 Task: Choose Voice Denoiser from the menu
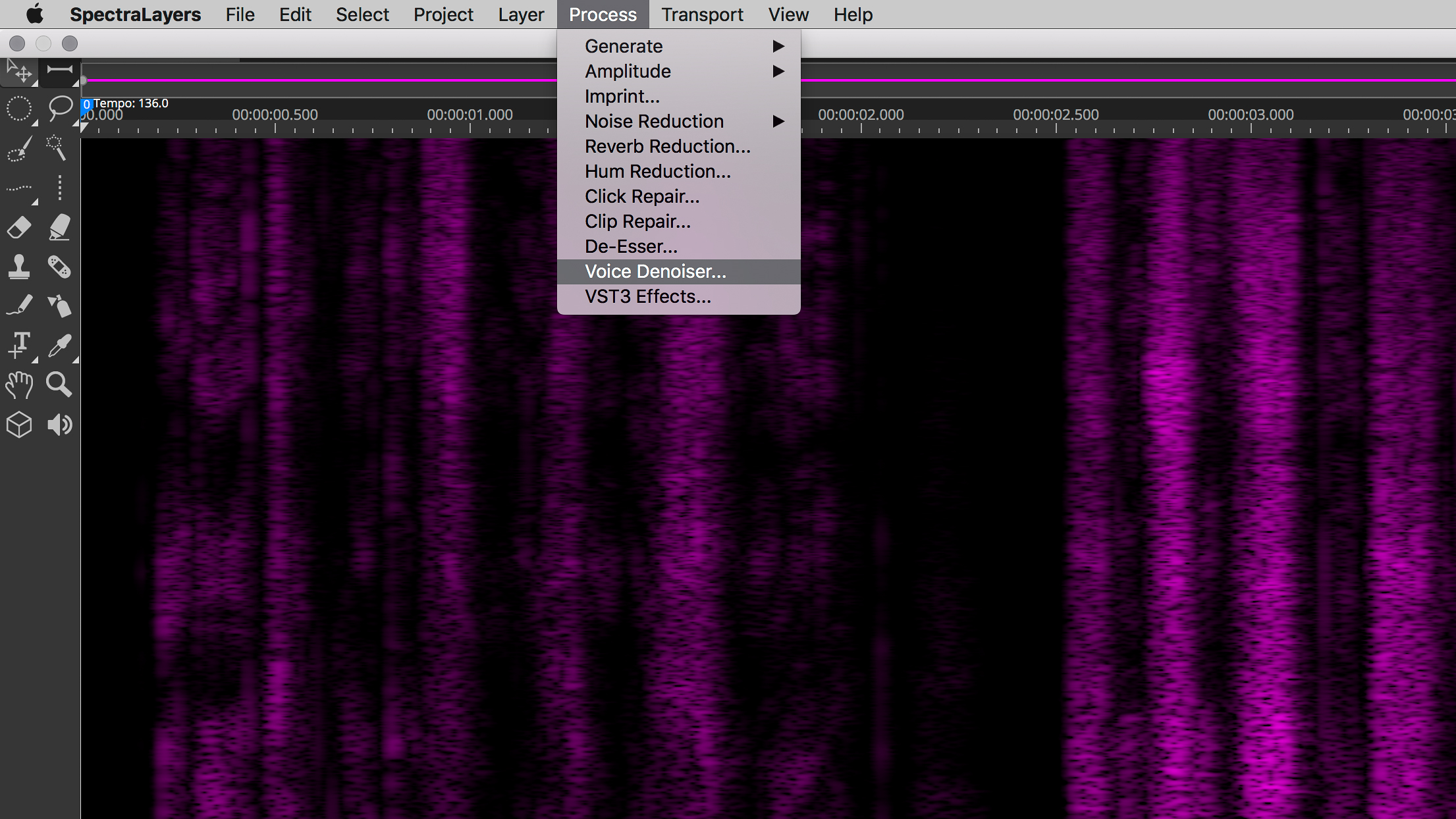(655, 271)
